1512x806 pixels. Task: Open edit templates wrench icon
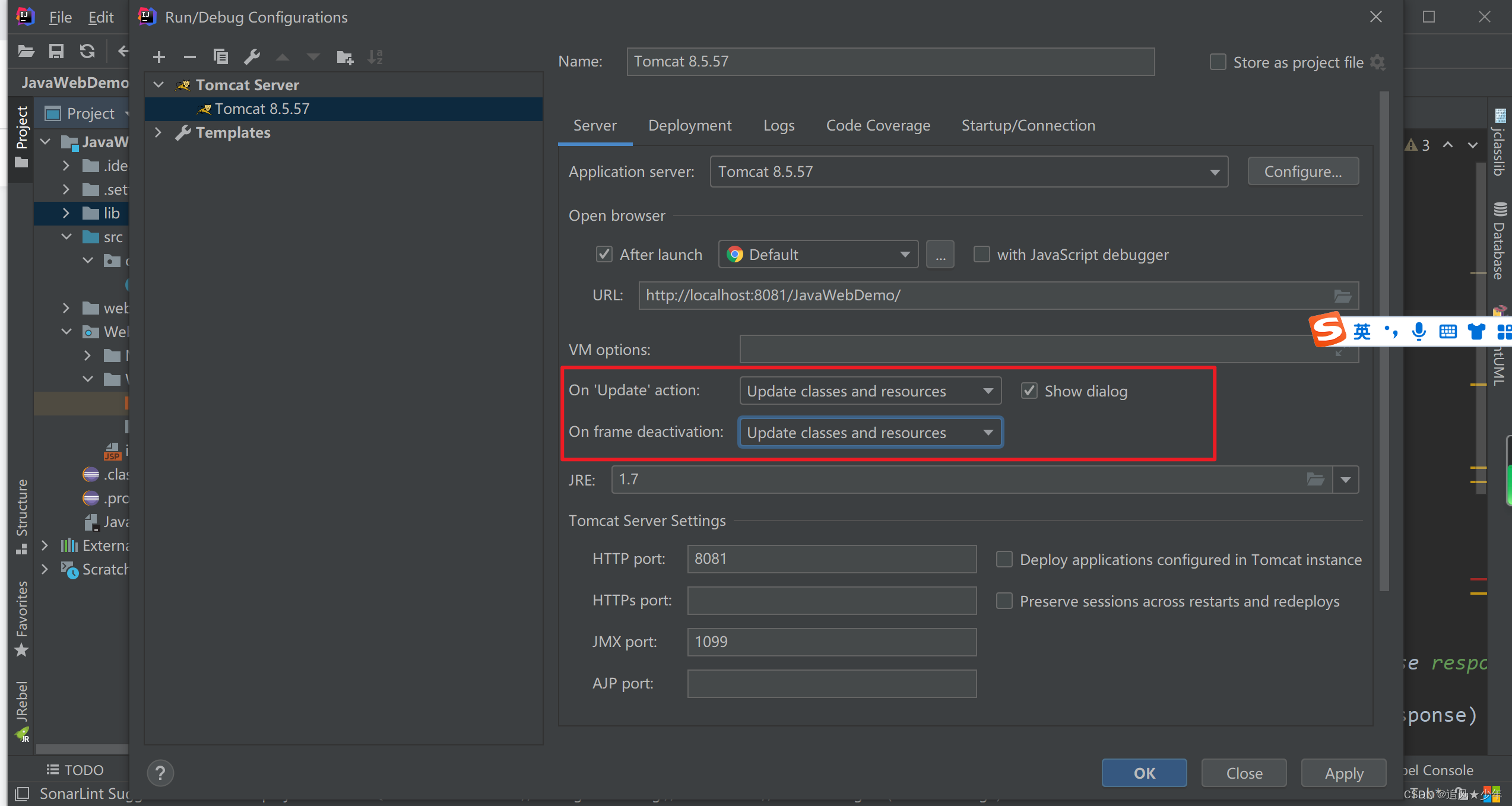[x=252, y=57]
